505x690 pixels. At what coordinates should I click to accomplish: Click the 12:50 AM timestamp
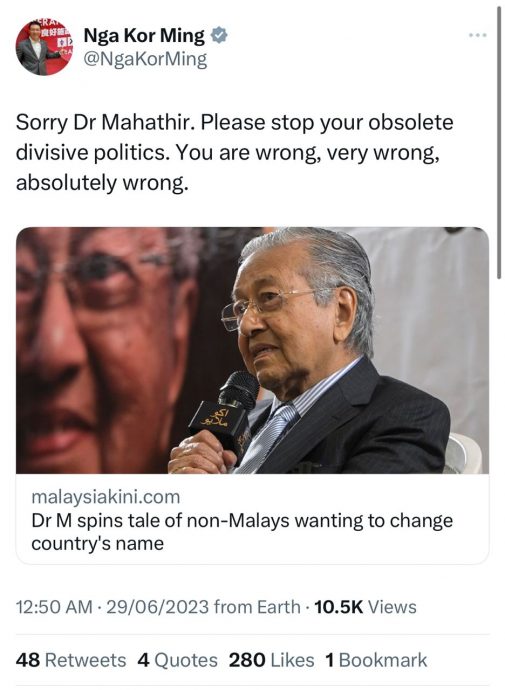54,607
